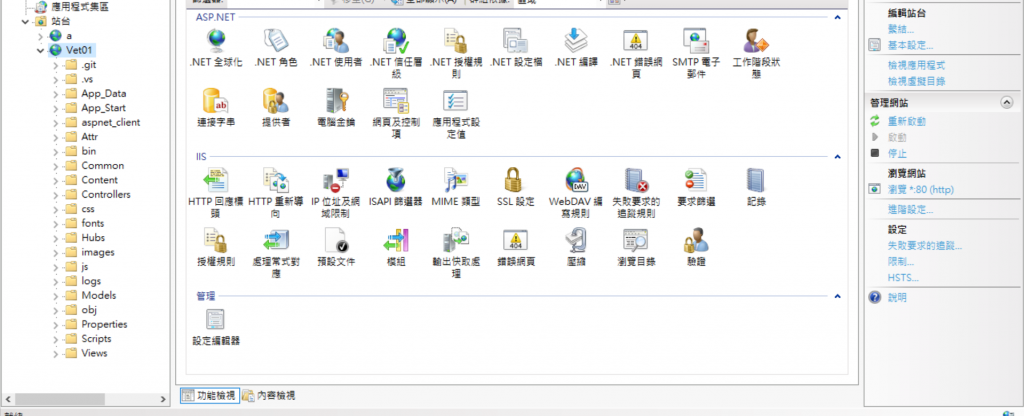The width and height of the screenshot is (1024, 416).
Task: Open 驗證 authentication icon
Action: tap(696, 241)
